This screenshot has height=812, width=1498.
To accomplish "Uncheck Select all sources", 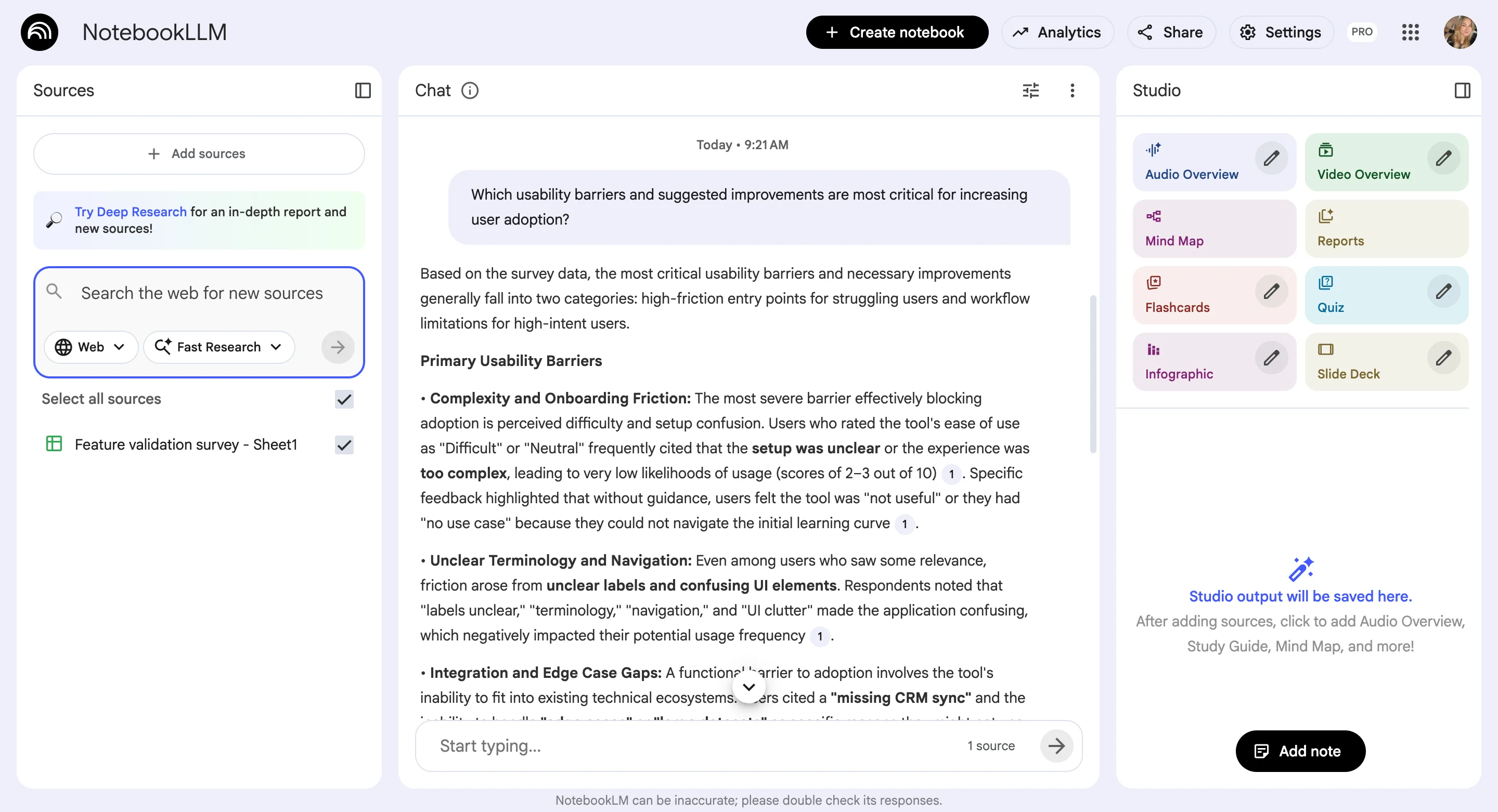I will (344, 399).
